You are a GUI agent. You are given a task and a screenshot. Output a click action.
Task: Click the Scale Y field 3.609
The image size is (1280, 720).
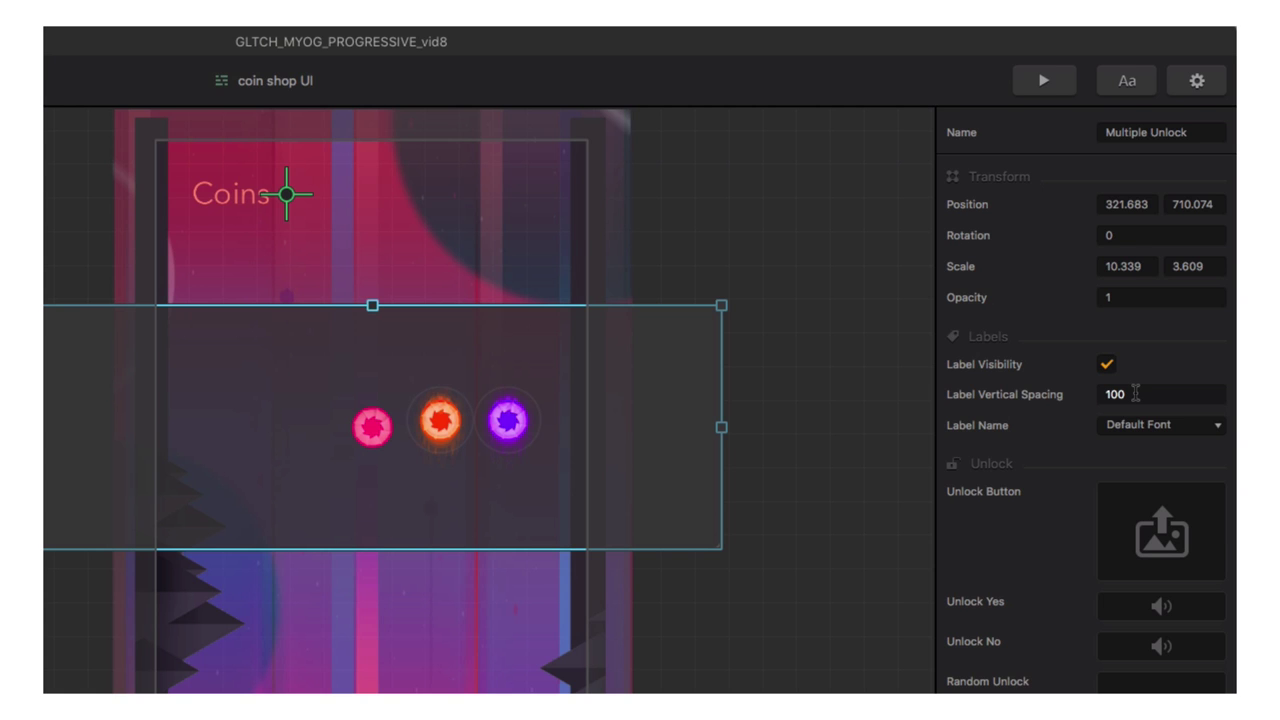click(1194, 267)
